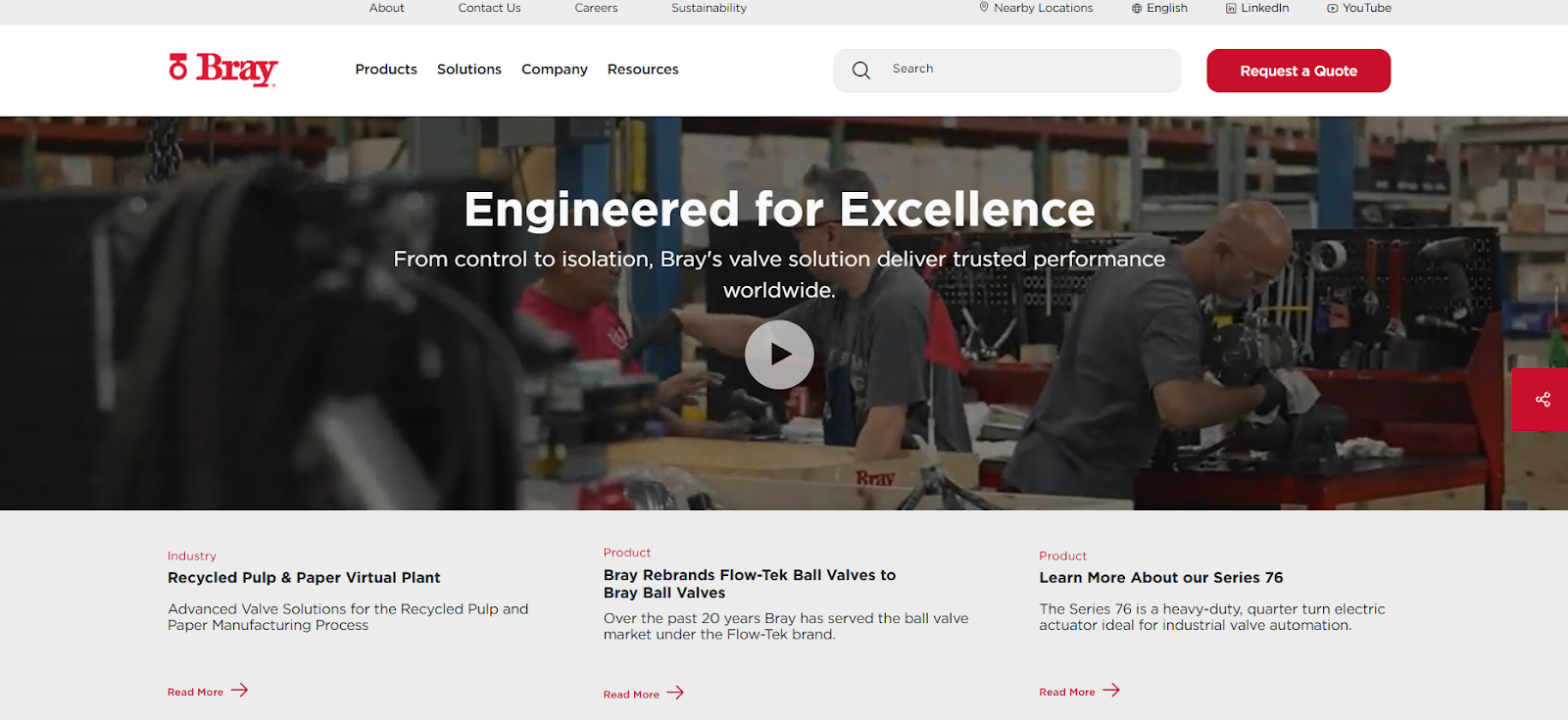1568x720 pixels.
Task: Focus the Search input field
Action: (x=1007, y=71)
